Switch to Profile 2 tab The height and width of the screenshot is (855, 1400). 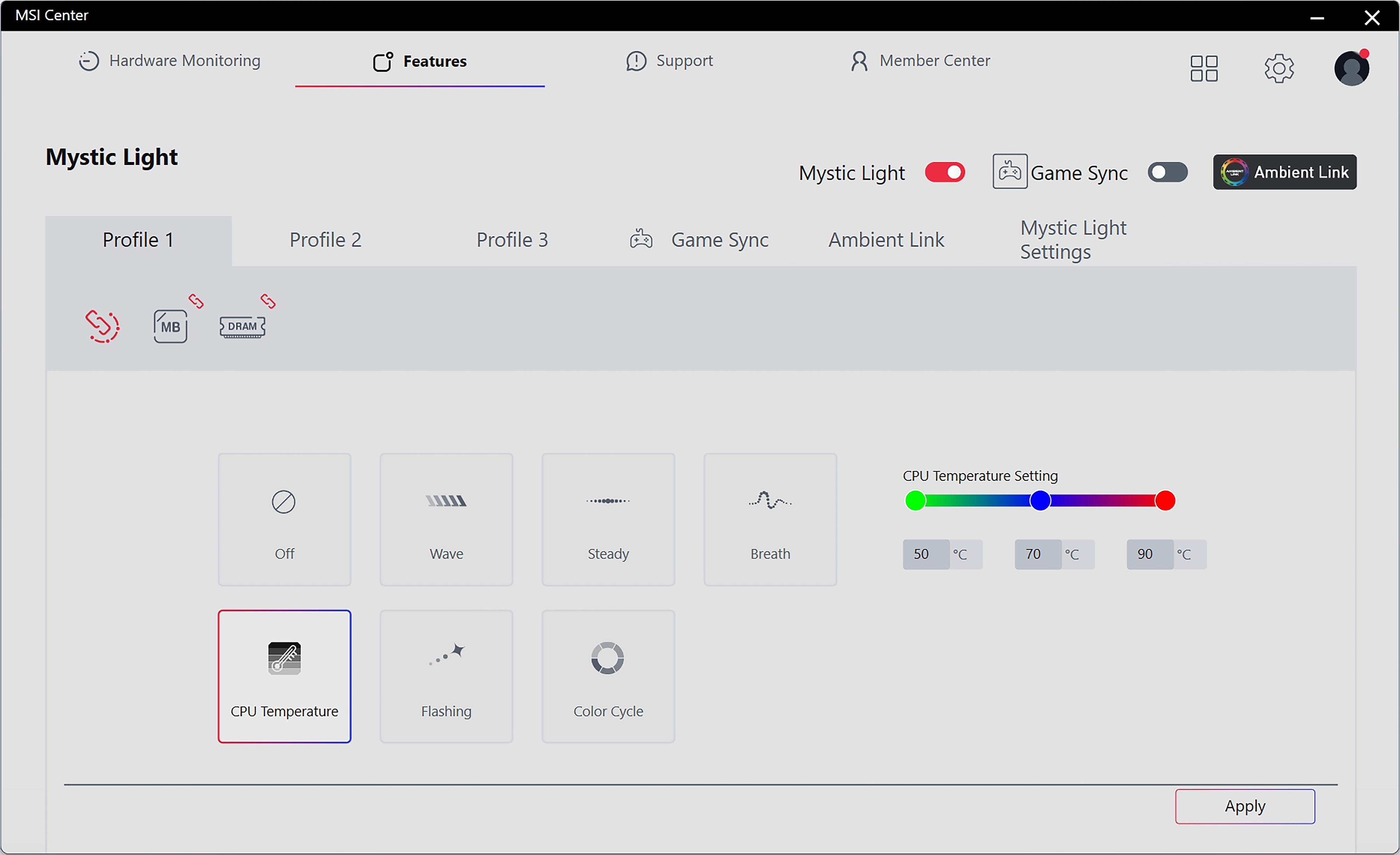325,240
